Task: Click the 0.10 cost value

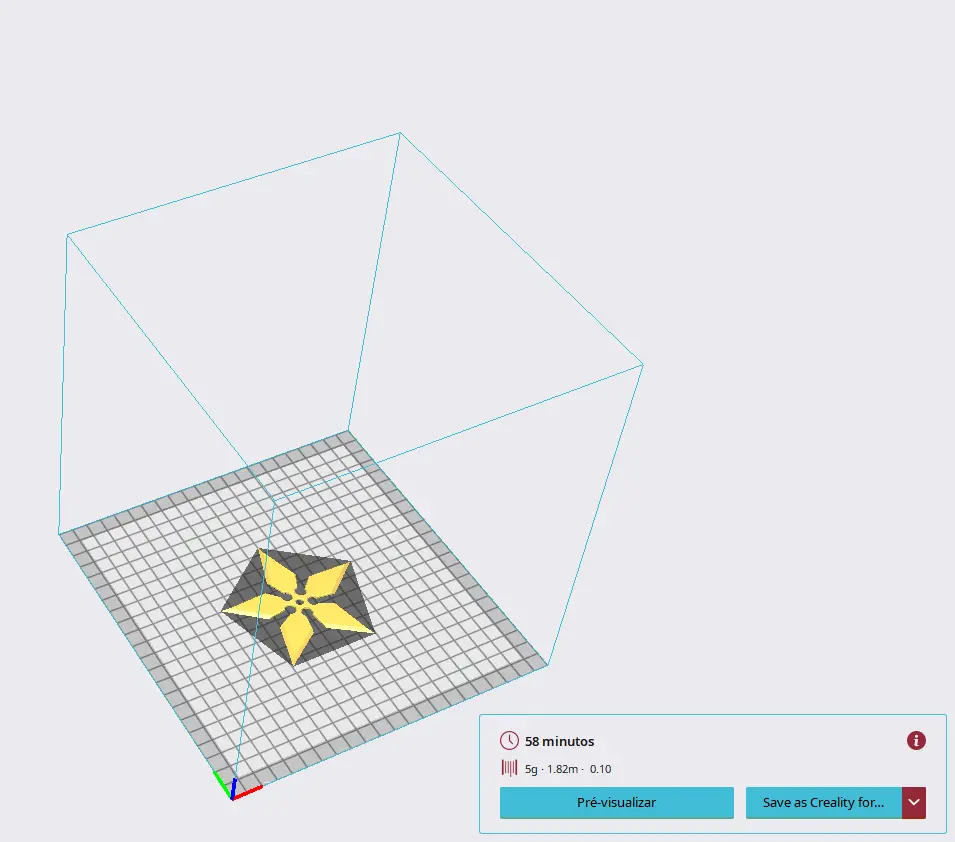Action: point(600,769)
